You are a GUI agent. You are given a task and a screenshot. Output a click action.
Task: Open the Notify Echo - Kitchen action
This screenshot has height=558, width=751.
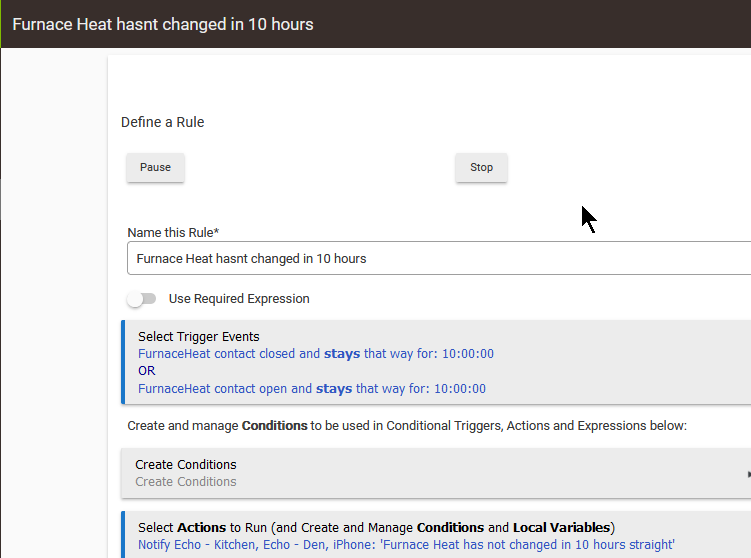(x=406, y=545)
